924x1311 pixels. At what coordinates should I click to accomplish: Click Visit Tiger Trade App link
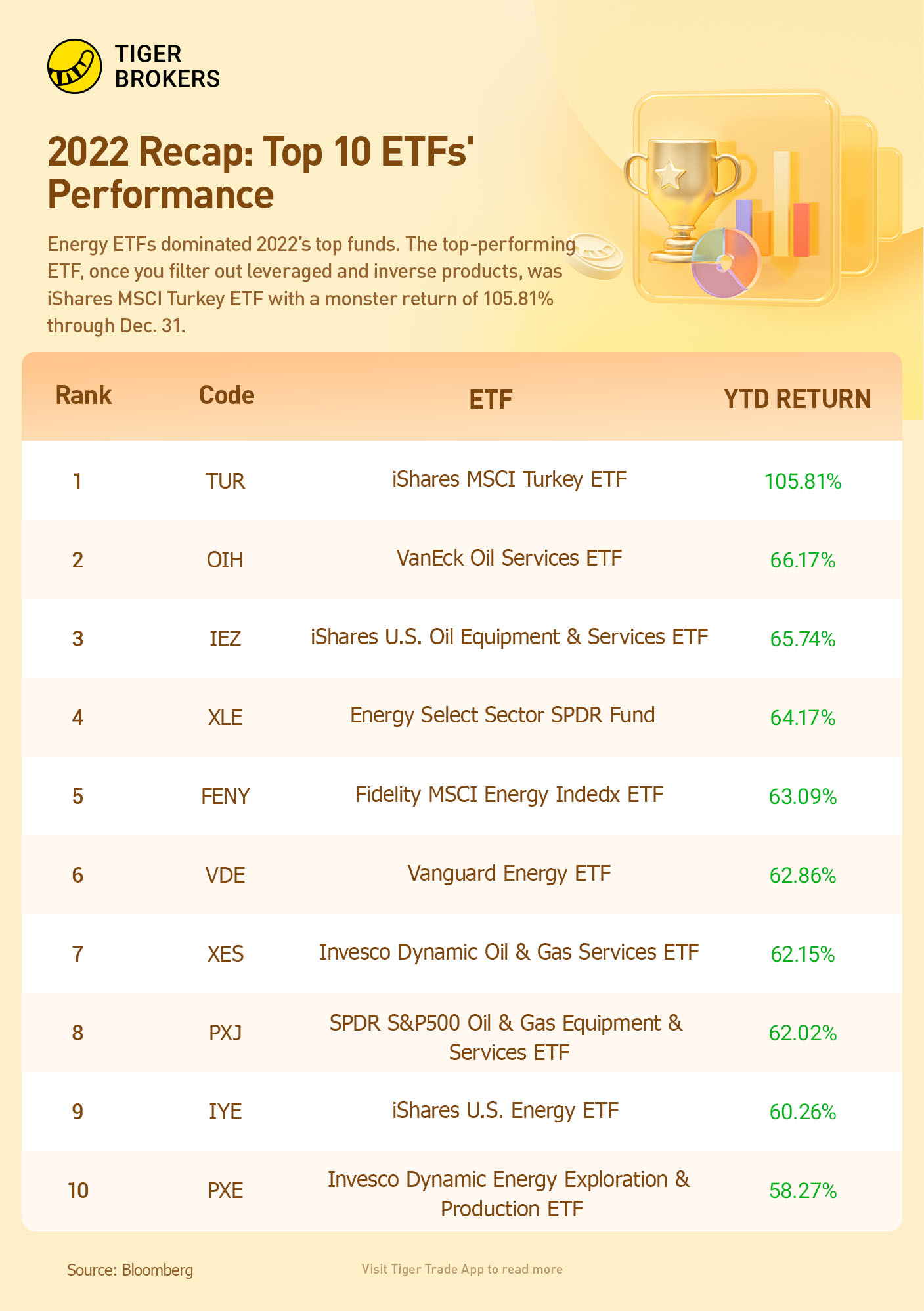click(x=462, y=1269)
